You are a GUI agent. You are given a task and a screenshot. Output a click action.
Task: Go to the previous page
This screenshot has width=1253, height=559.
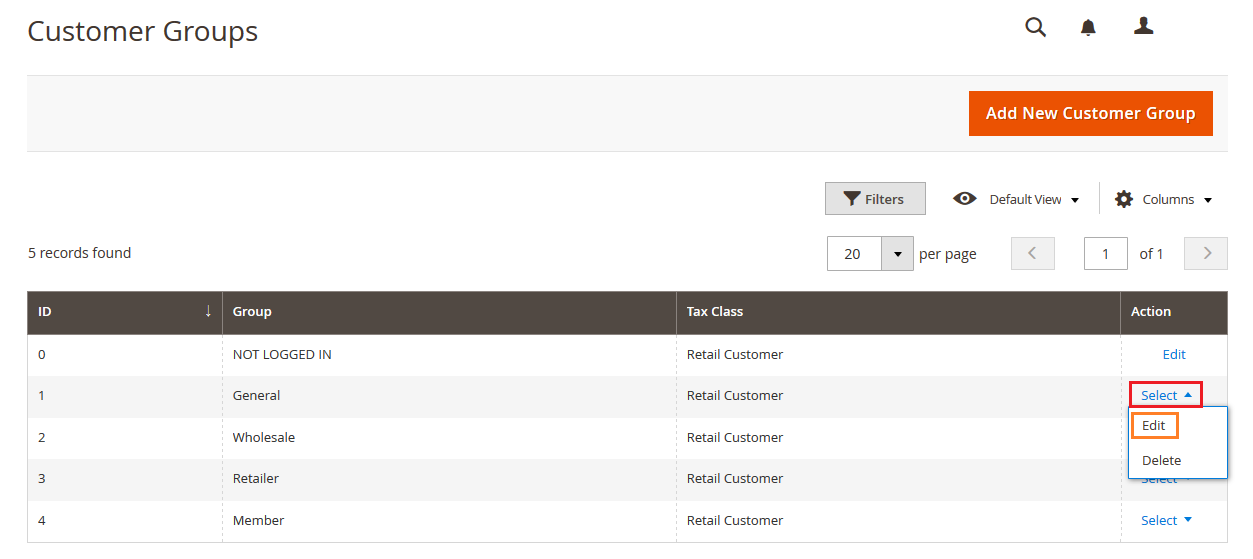(x=1033, y=254)
